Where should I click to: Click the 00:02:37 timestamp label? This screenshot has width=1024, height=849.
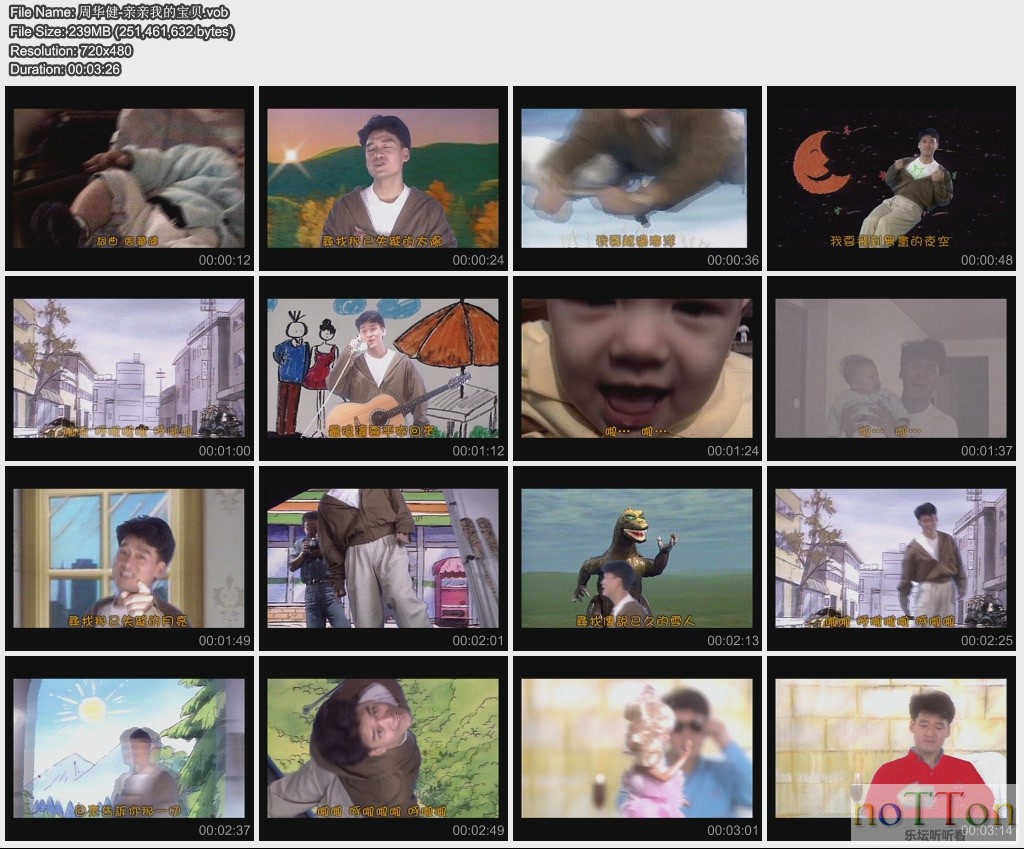pos(225,831)
